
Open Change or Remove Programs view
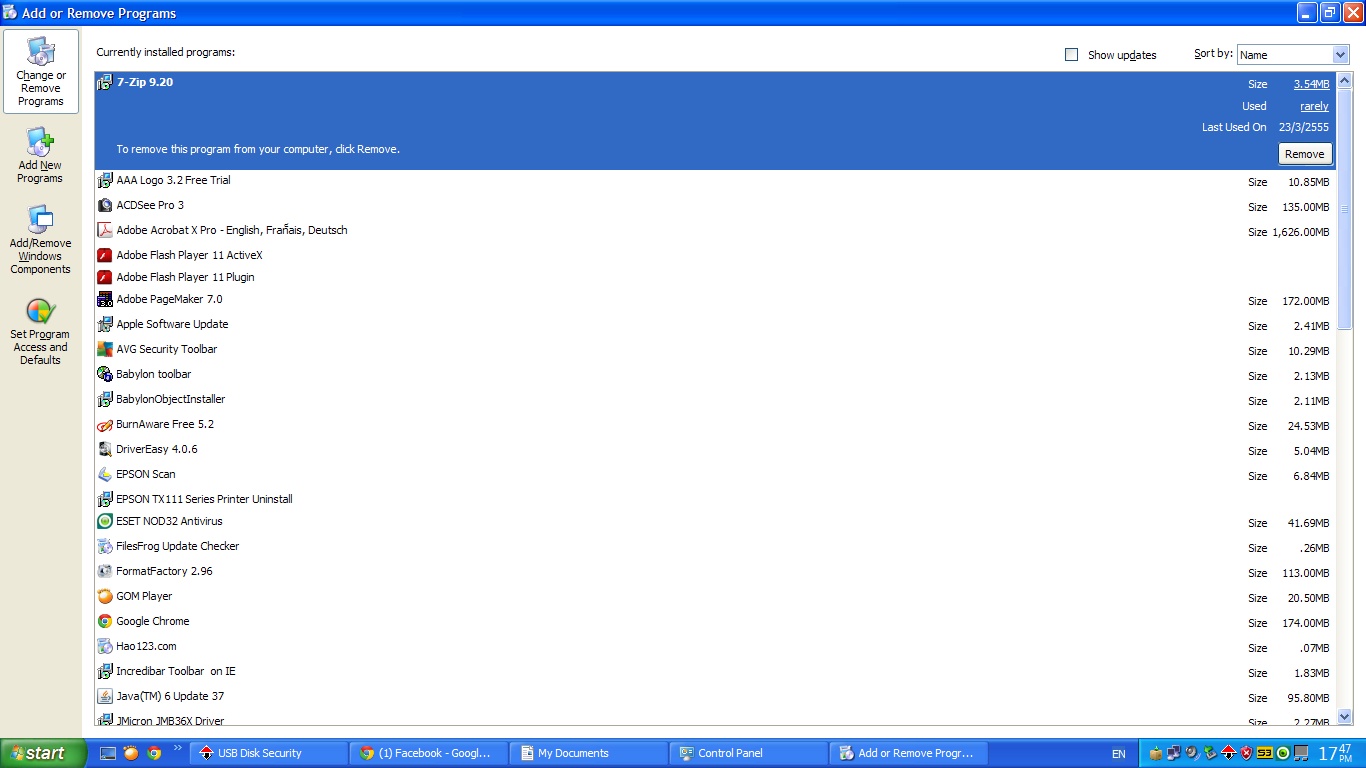tap(41, 72)
